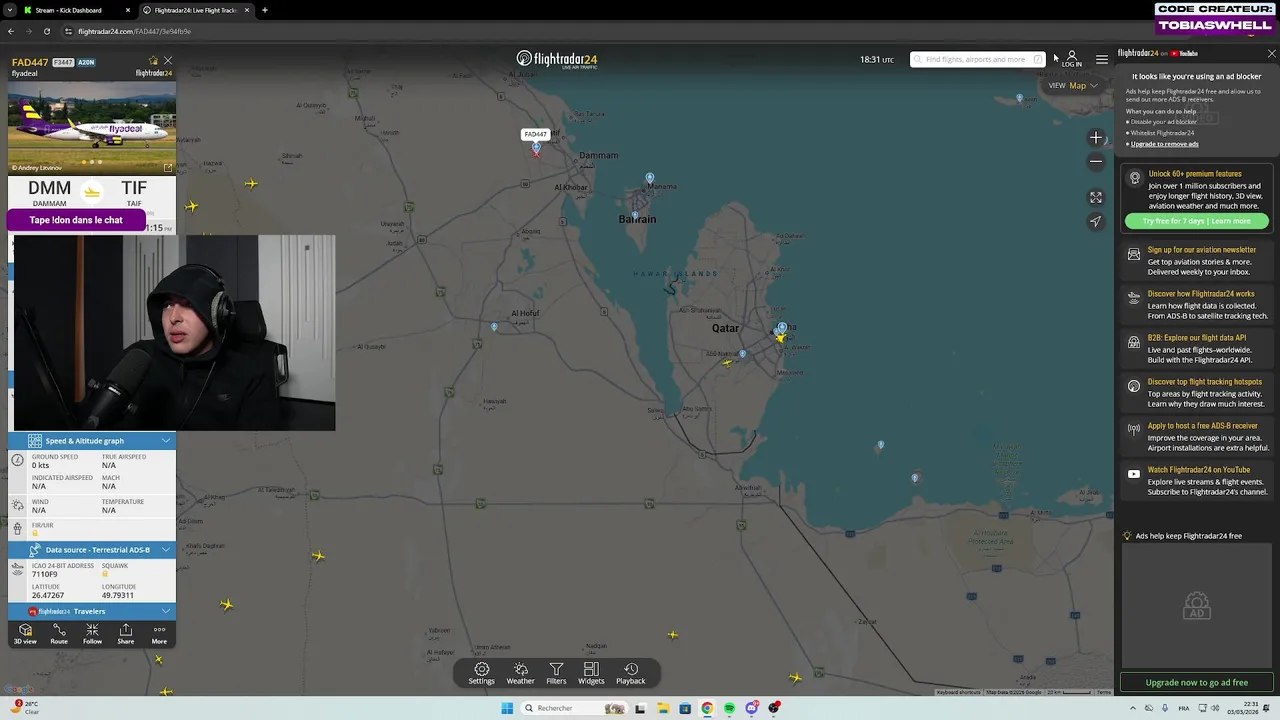Switch to the Stream - Kick Dashboard tab
The height and width of the screenshot is (720, 1280).
[78, 10]
